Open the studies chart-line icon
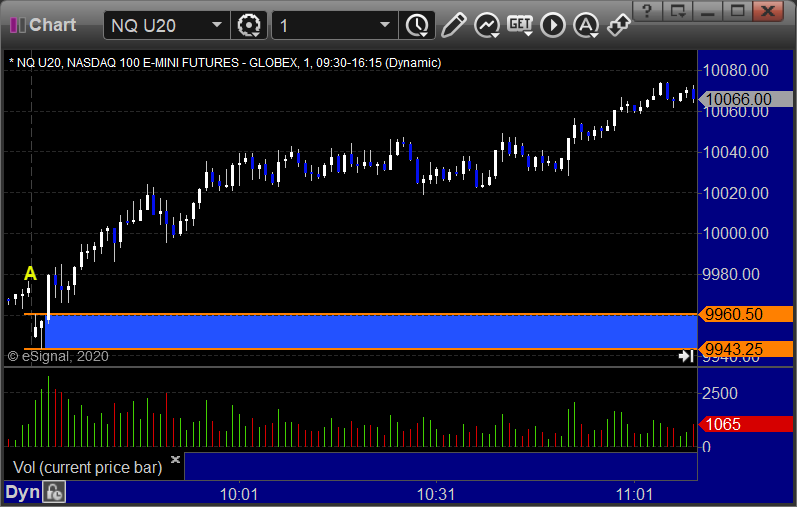Image resolution: width=797 pixels, height=507 pixels. 487,25
